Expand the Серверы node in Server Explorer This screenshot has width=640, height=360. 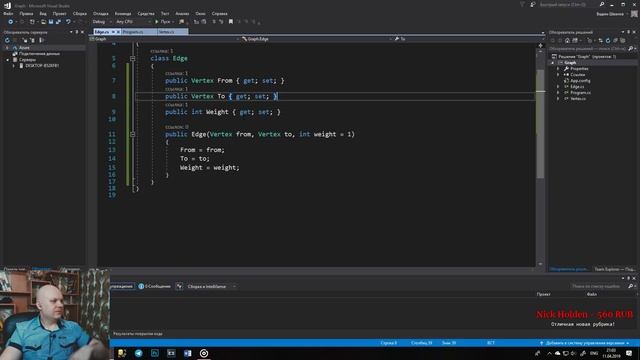pos(7,60)
